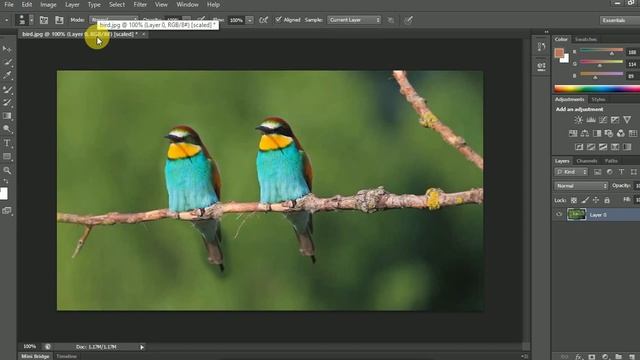Pick a color from spectrum ramp
Screen dimensions: 640x360
tap(597, 89)
